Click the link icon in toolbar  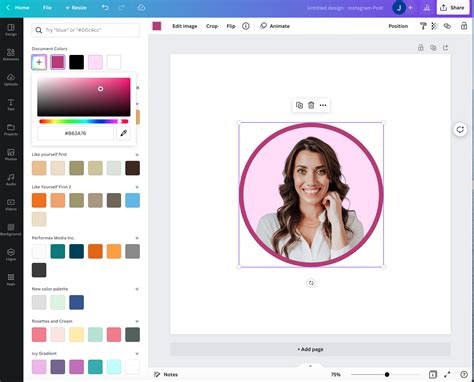[x=447, y=26]
